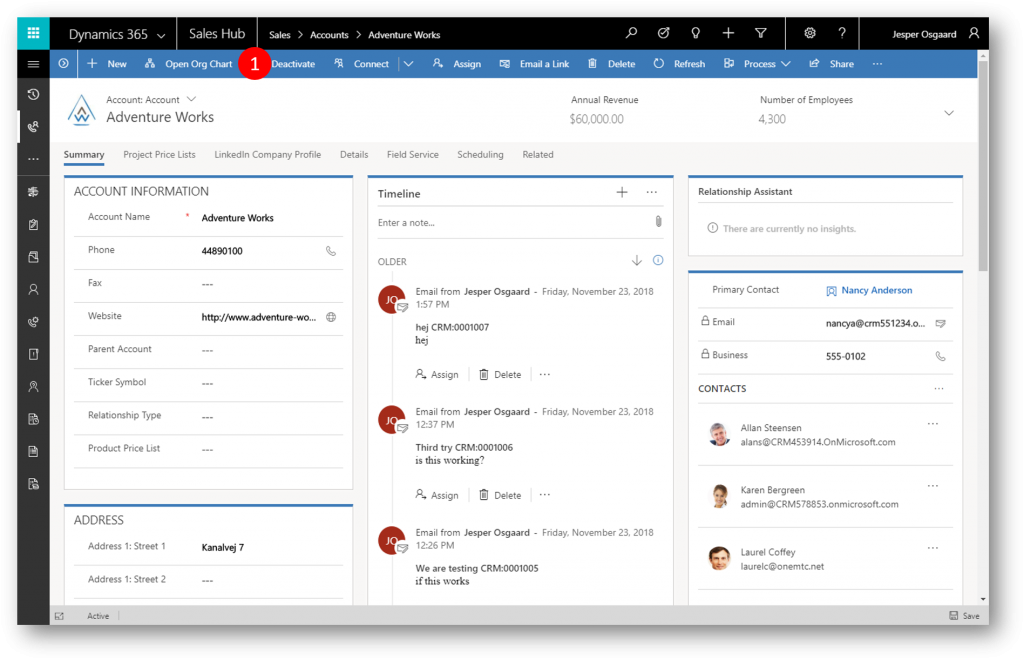Click the email envelope icon beside nancya address
The image size is (1024, 660).
pyautogui.click(x=940, y=324)
